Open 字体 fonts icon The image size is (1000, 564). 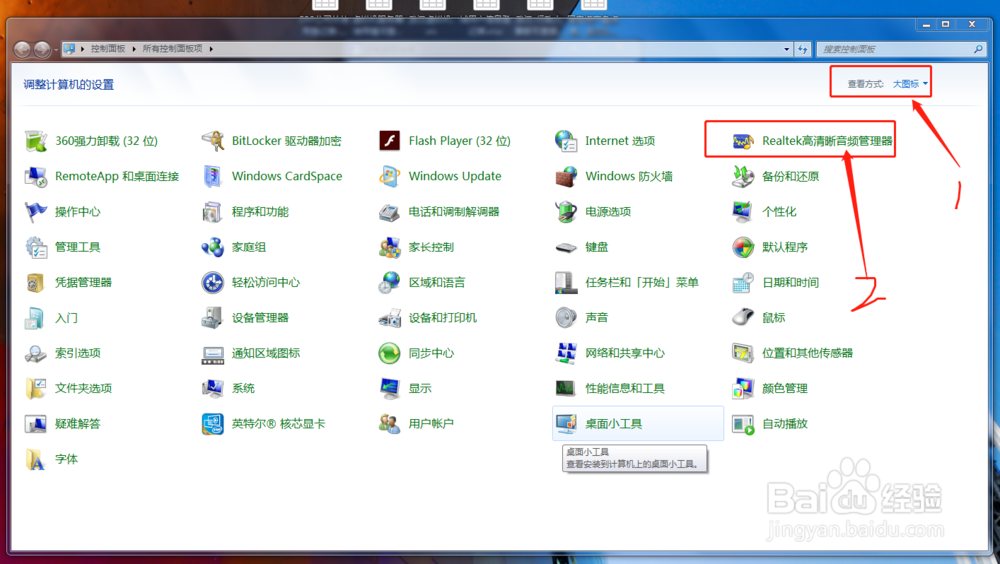point(36,459)
